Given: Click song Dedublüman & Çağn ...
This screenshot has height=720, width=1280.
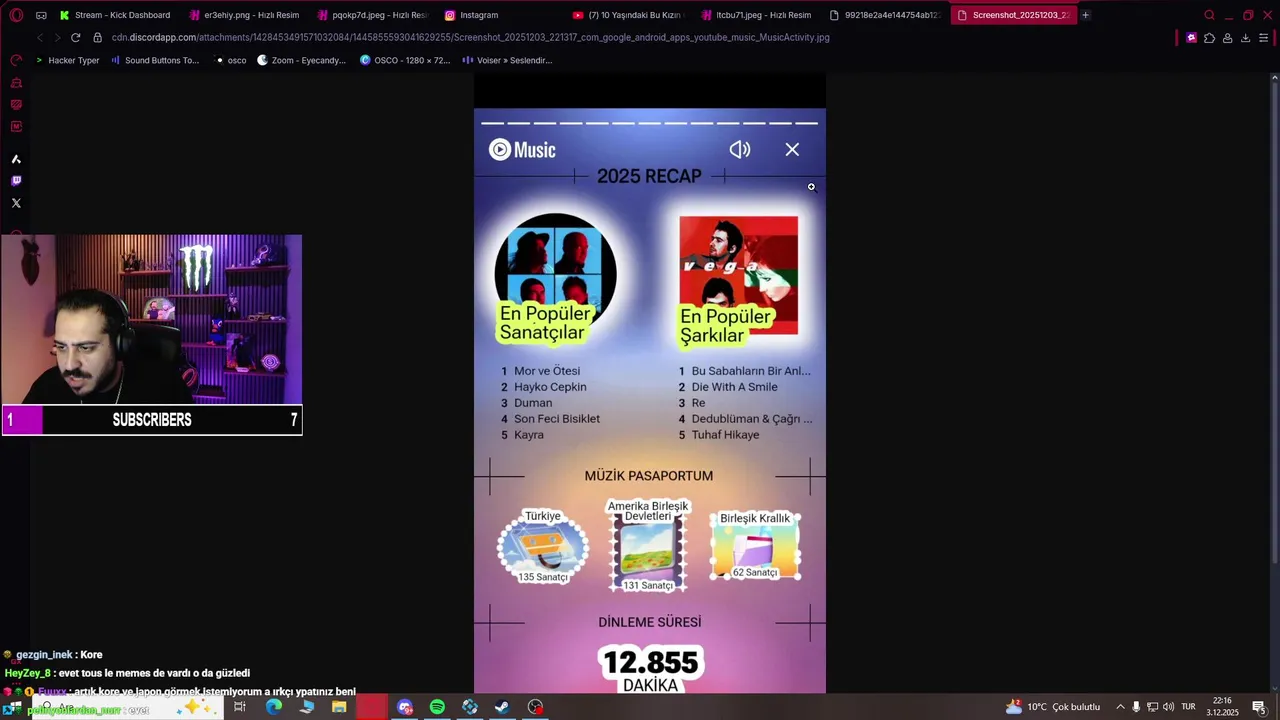Looking at the screenshot, I should (x=752, y=419).
